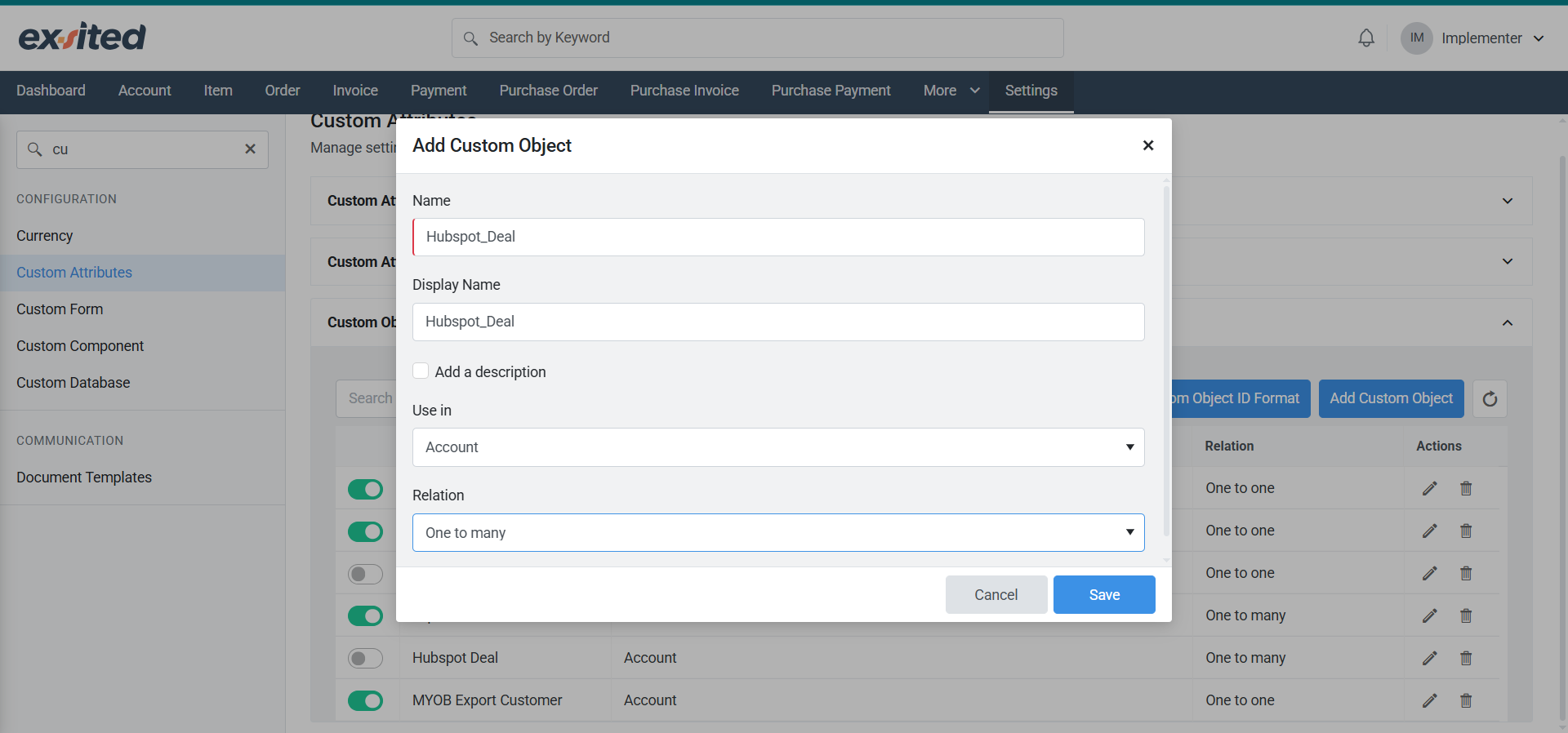Click the Name input field
Image resolution: width=1568 pixels, height=733 pixels.
tap(778, 237)
